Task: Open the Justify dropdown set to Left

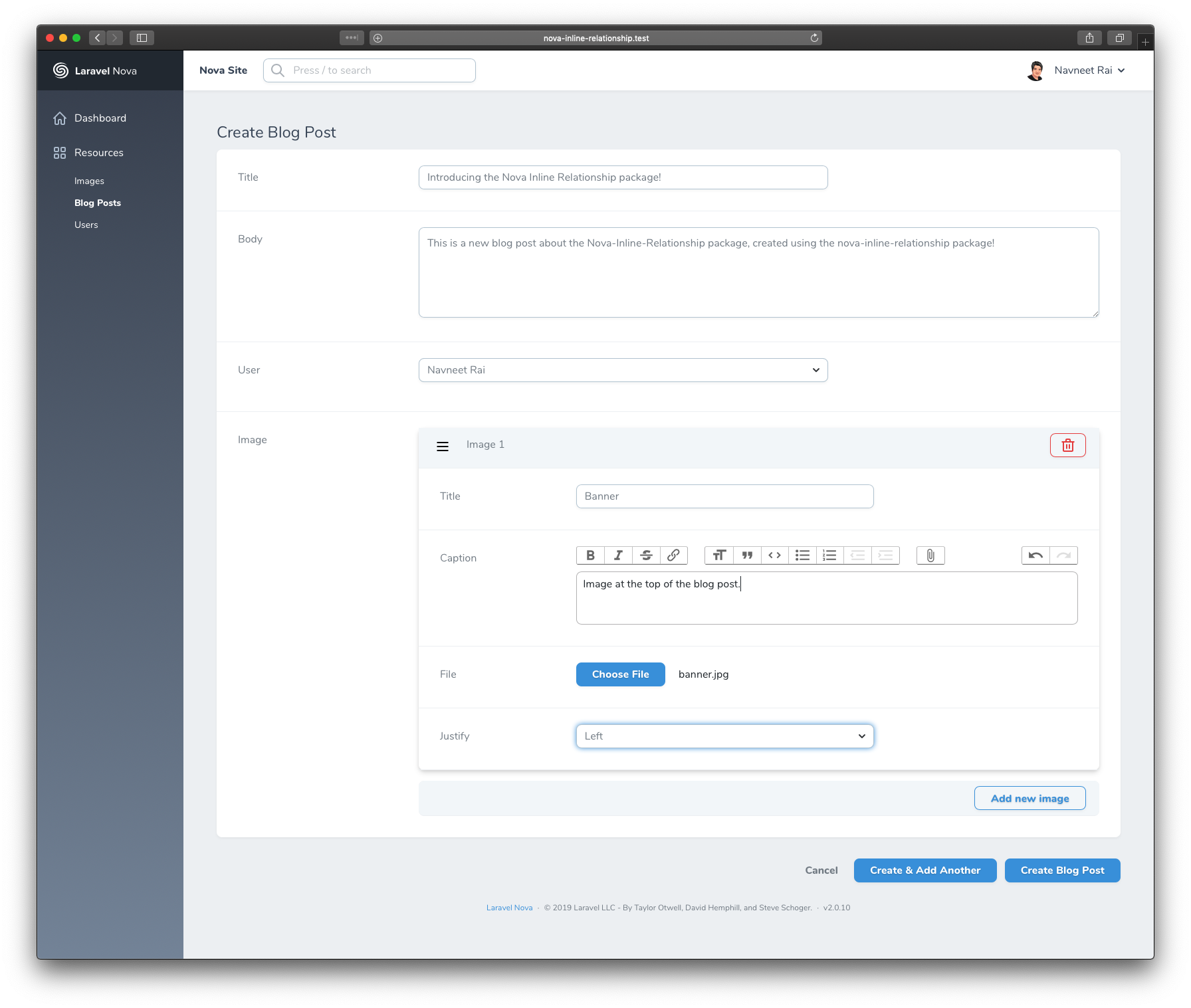Action: tap(724, 736)
